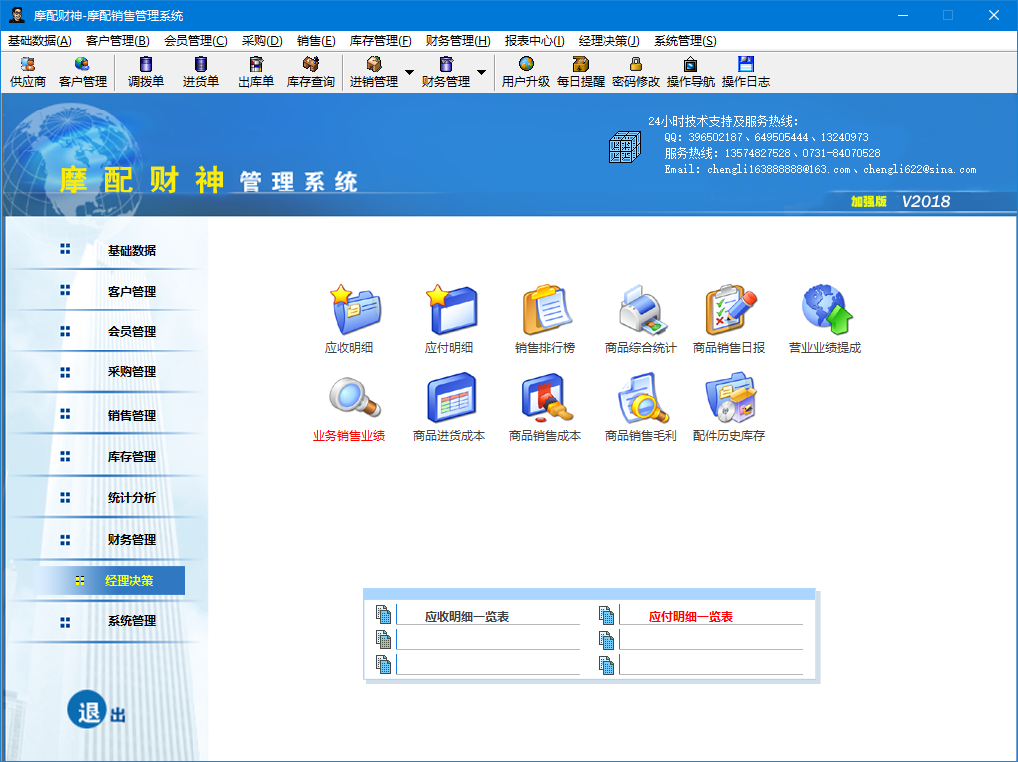Click the document icon beside 应收明细一览表
Screen dimensions: 1018x762
pos(384,615)
